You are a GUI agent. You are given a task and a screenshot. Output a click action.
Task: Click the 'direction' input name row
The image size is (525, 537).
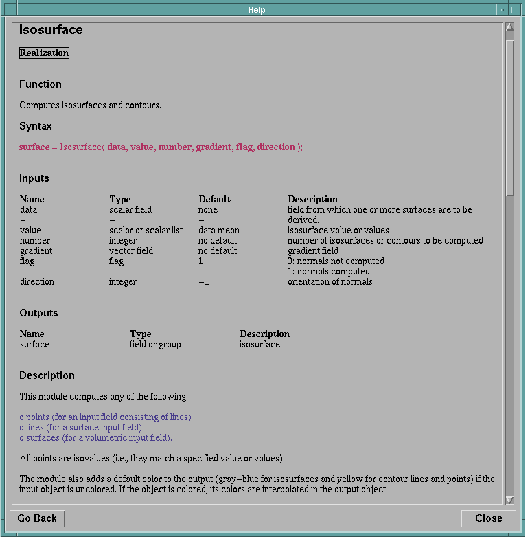pyautogui.click(x=37, y=282)
